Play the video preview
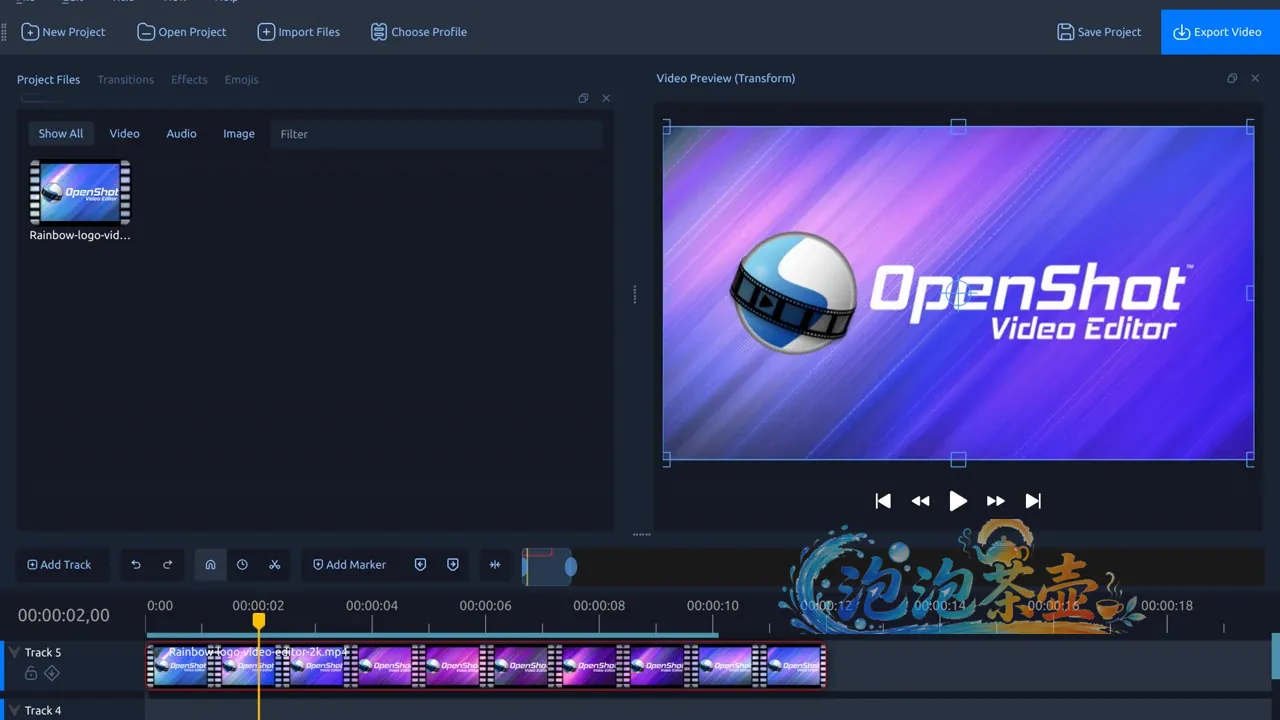 [958, 501]
